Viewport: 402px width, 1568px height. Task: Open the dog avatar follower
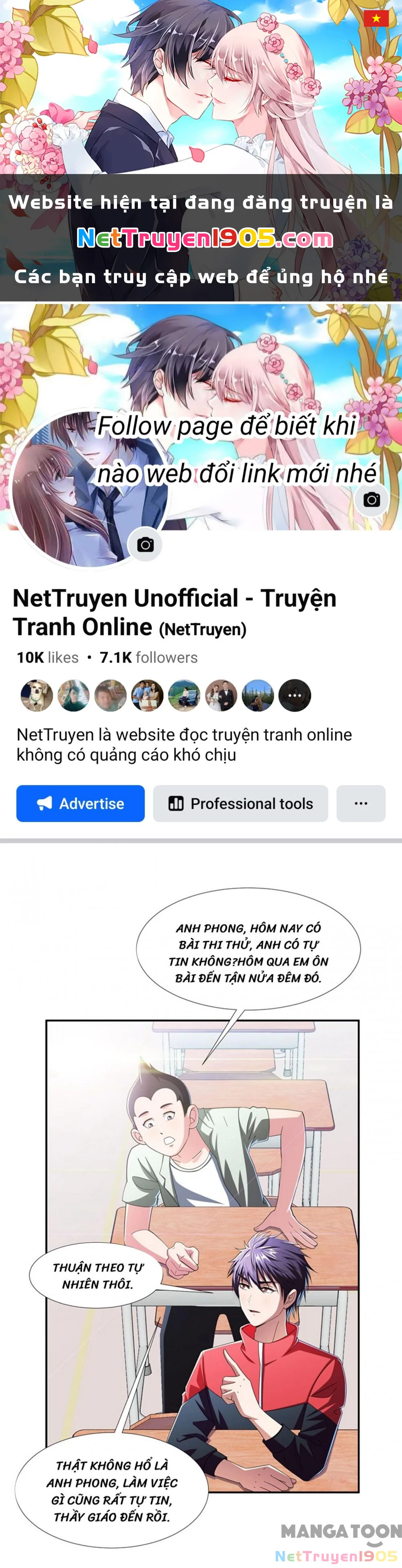click(x=37, y=695)
